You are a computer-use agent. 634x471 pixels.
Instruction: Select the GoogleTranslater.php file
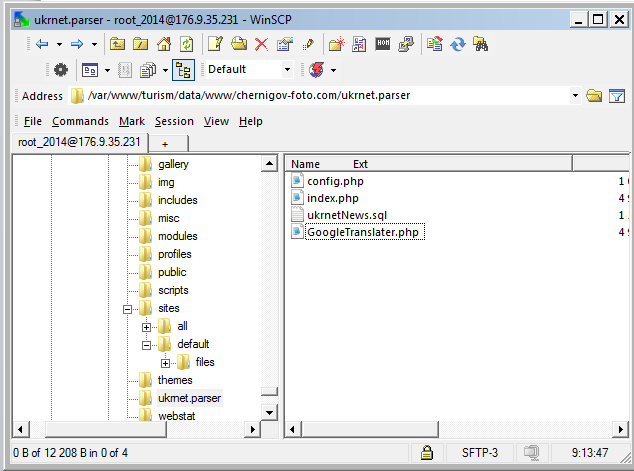tap(363, 232)
